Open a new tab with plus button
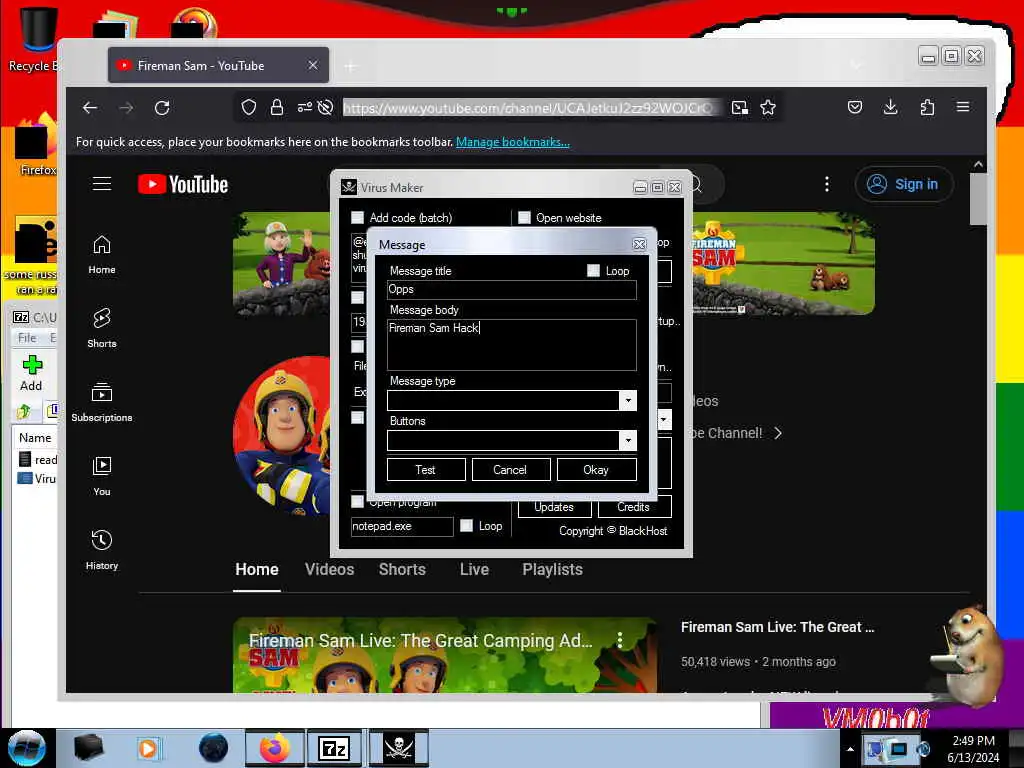Screen dimensions: 1024x768 coord(351,66)
